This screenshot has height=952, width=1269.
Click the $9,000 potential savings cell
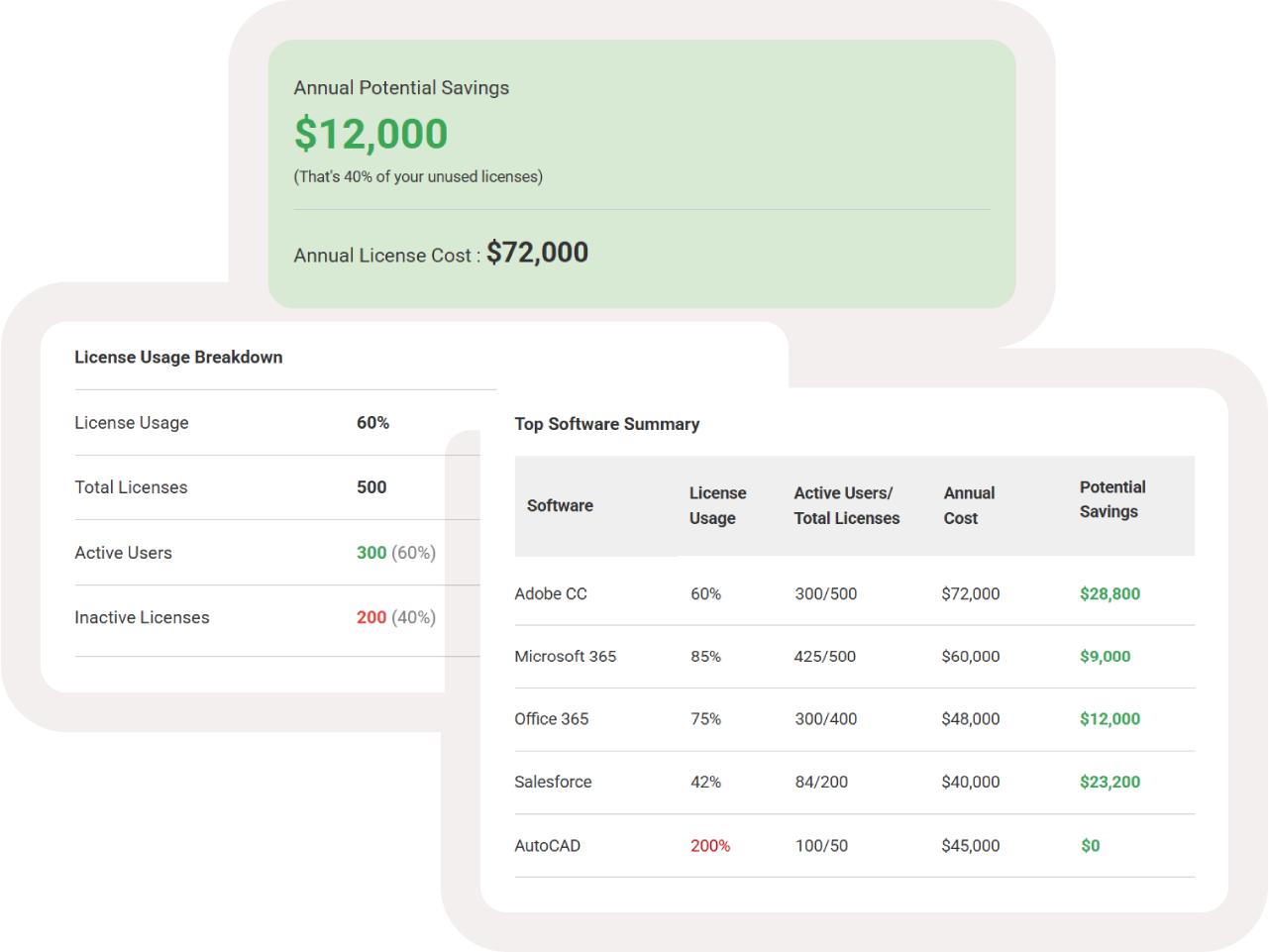[x=1106, y=657]
